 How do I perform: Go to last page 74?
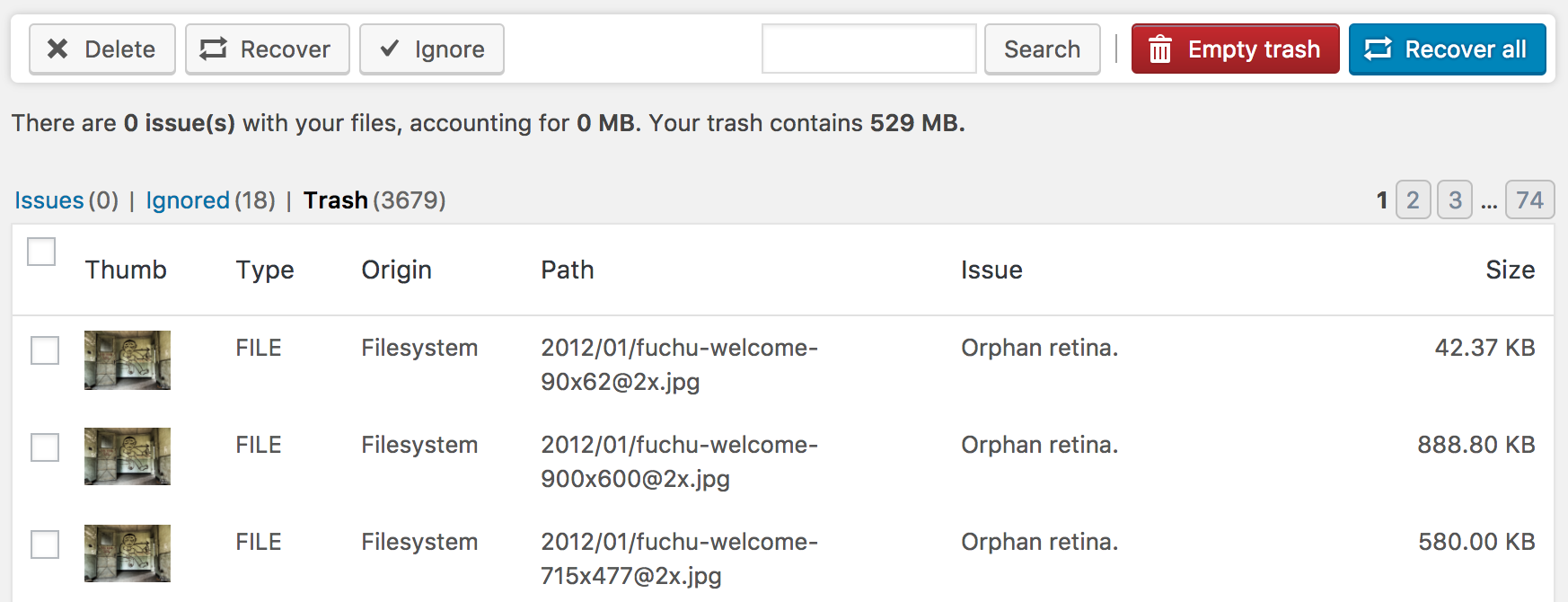click(1529, 199)
